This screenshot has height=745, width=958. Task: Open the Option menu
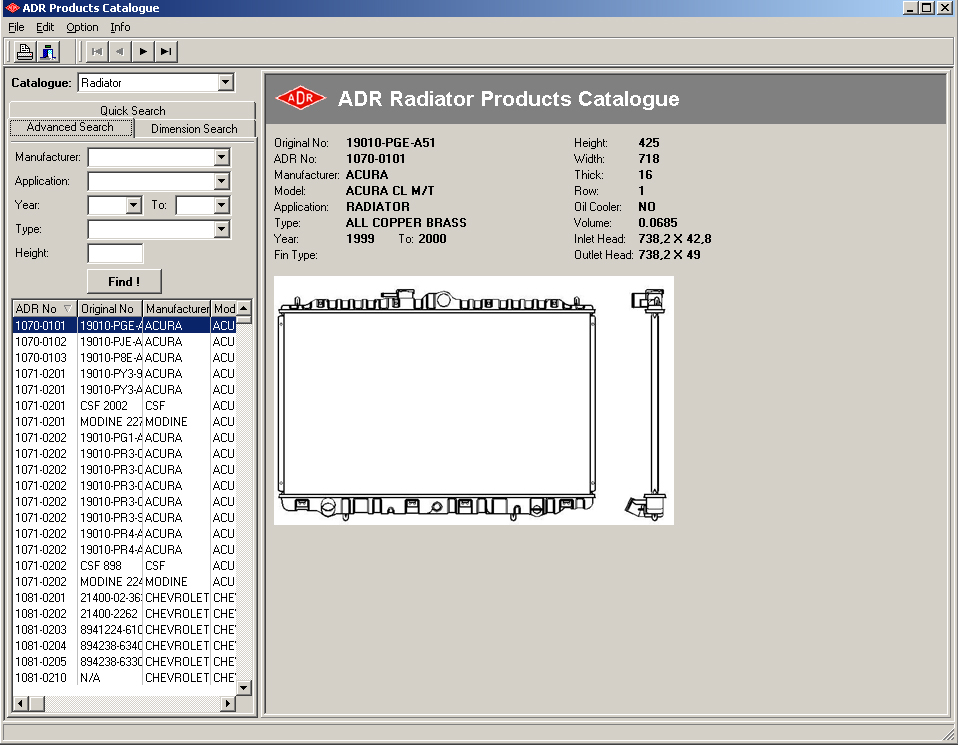point(82,27)
